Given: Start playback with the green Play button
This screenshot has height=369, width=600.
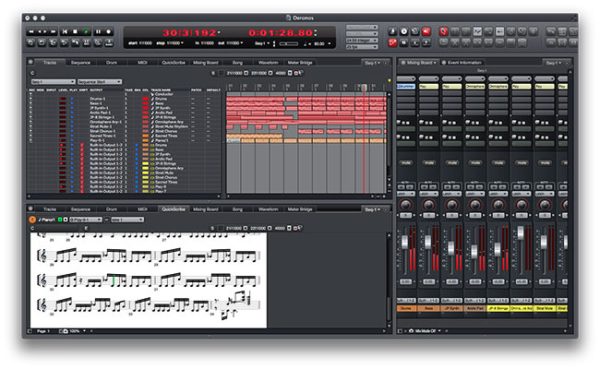Looking at the screenshot, I should point(86,32).
